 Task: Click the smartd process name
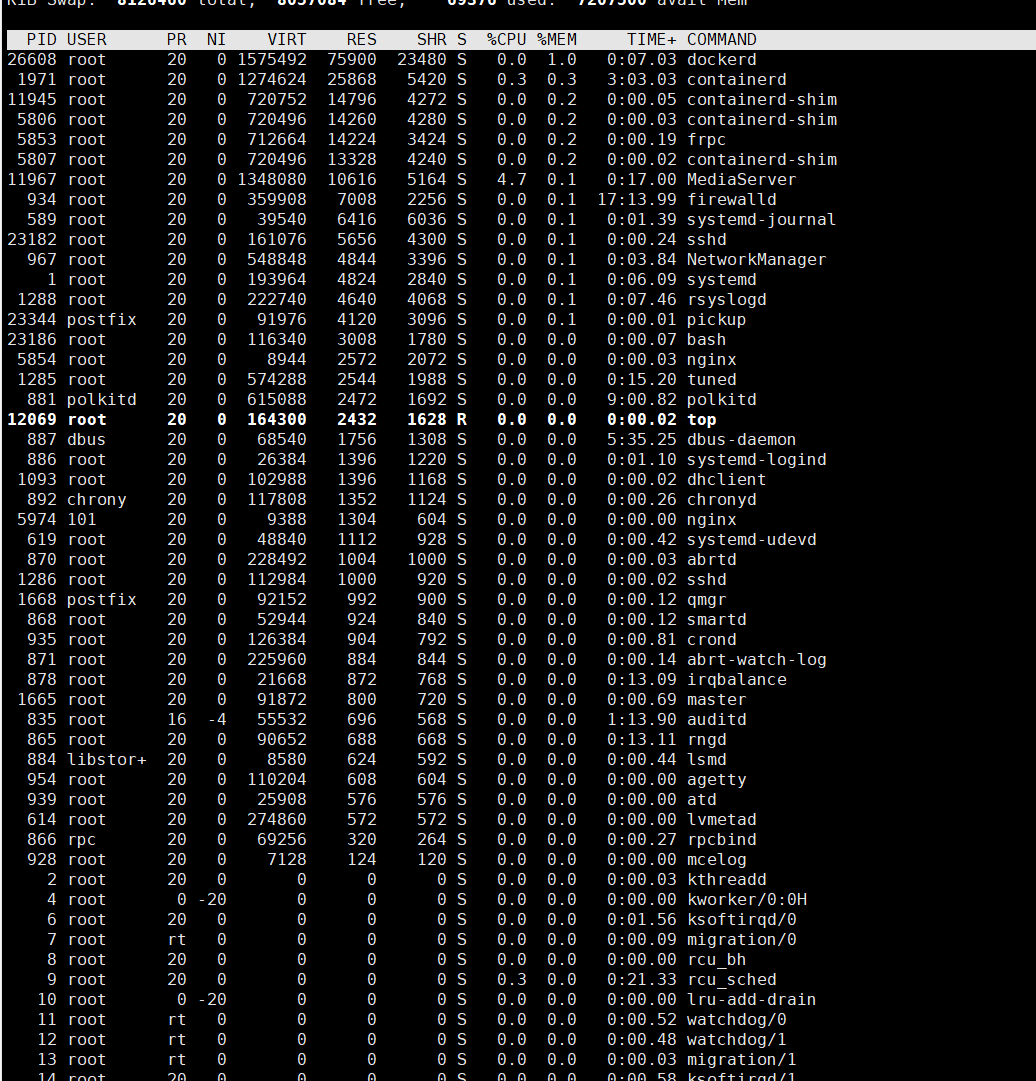coord(716,620)
